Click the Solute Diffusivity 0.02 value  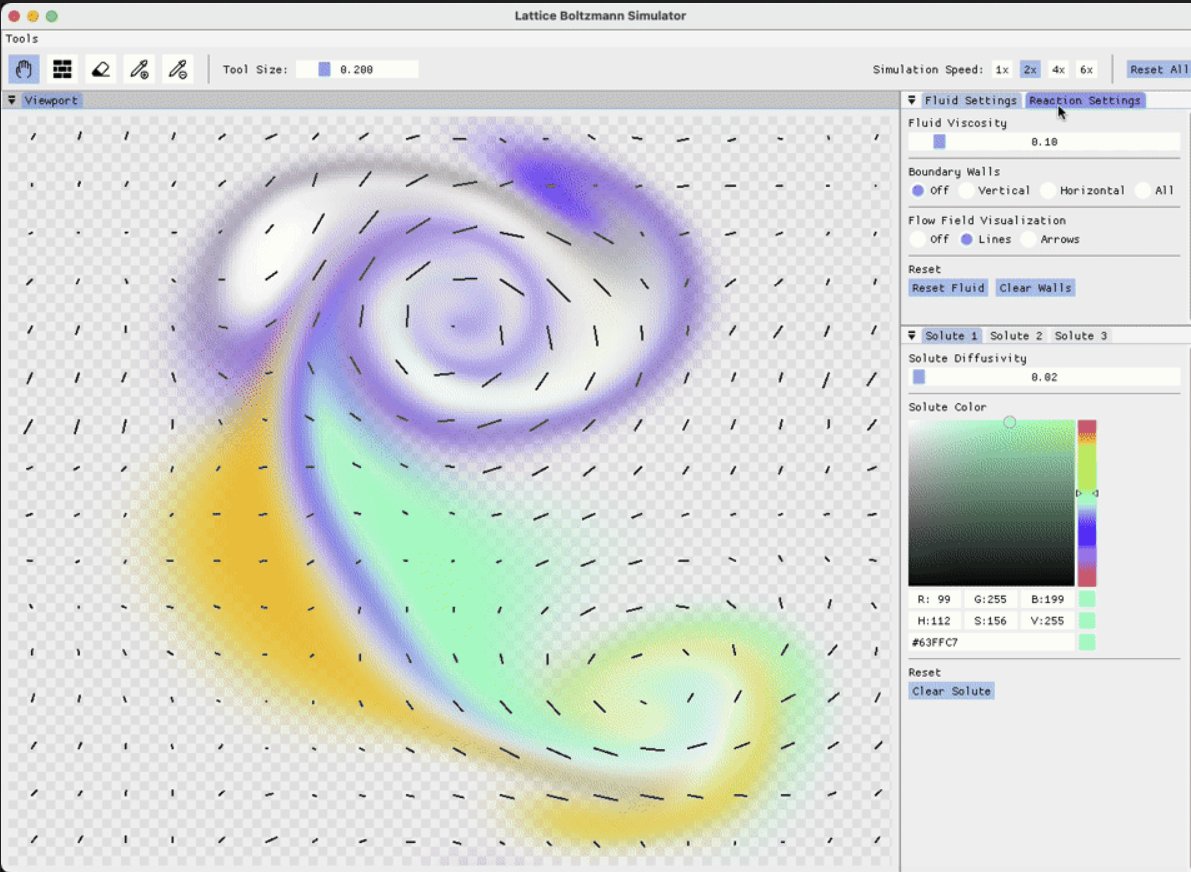pyautogui.click(x=1044, y=377)
